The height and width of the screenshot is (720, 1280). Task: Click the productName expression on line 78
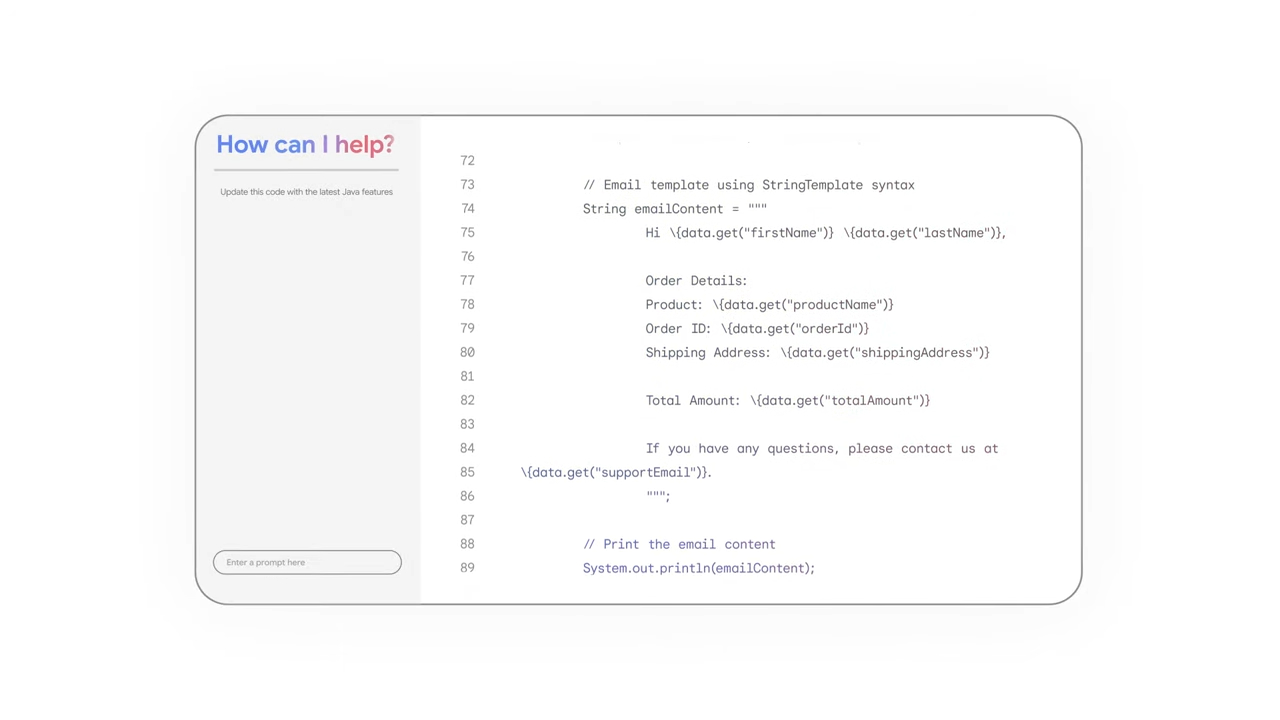coord(803,305)
